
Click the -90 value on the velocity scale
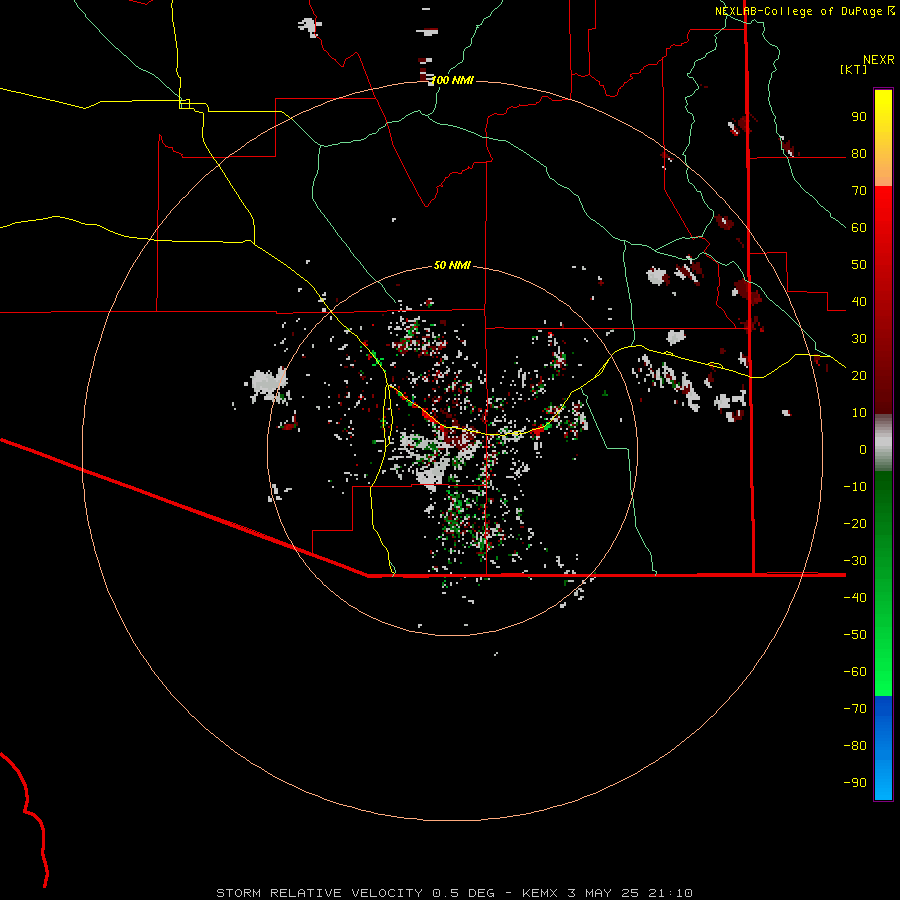[855, 782]
